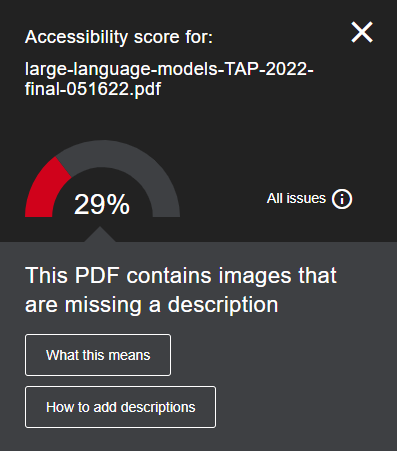Click the percent sign in the score
Viewport: 397px width, 451px height.
tap(118, 204)
